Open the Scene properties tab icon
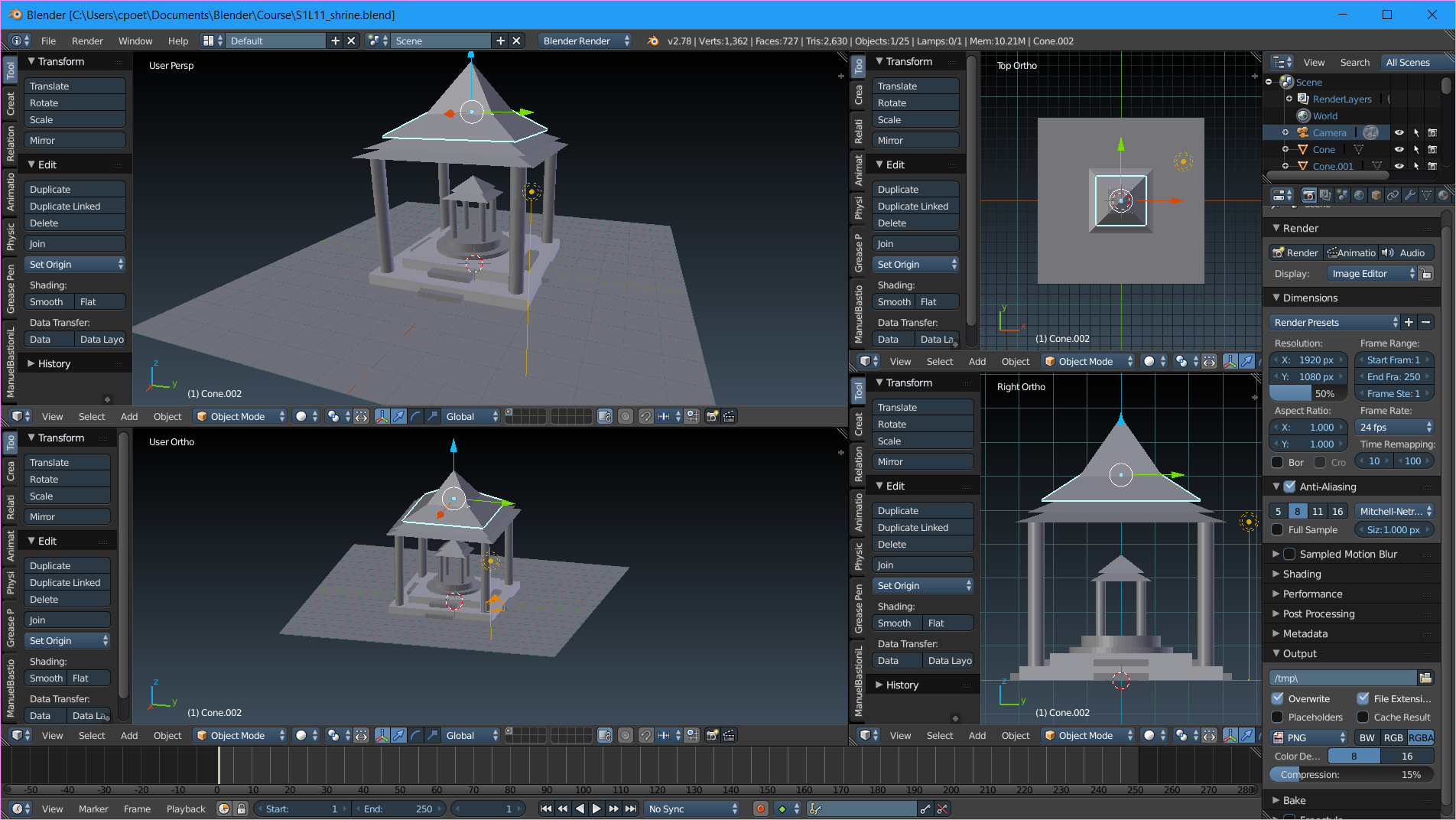 tap(1342, 195)
